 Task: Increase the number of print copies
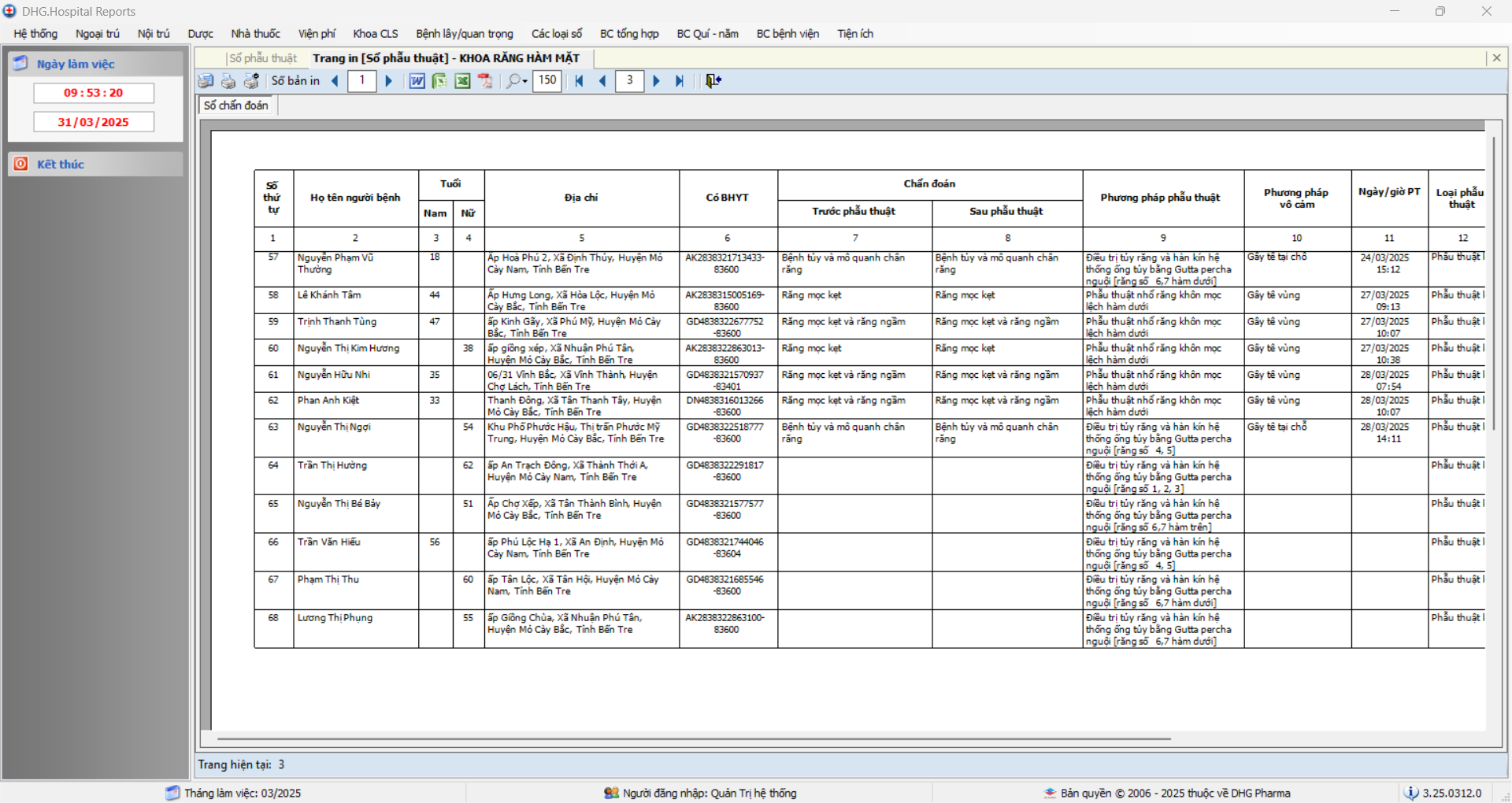point(388,81)
